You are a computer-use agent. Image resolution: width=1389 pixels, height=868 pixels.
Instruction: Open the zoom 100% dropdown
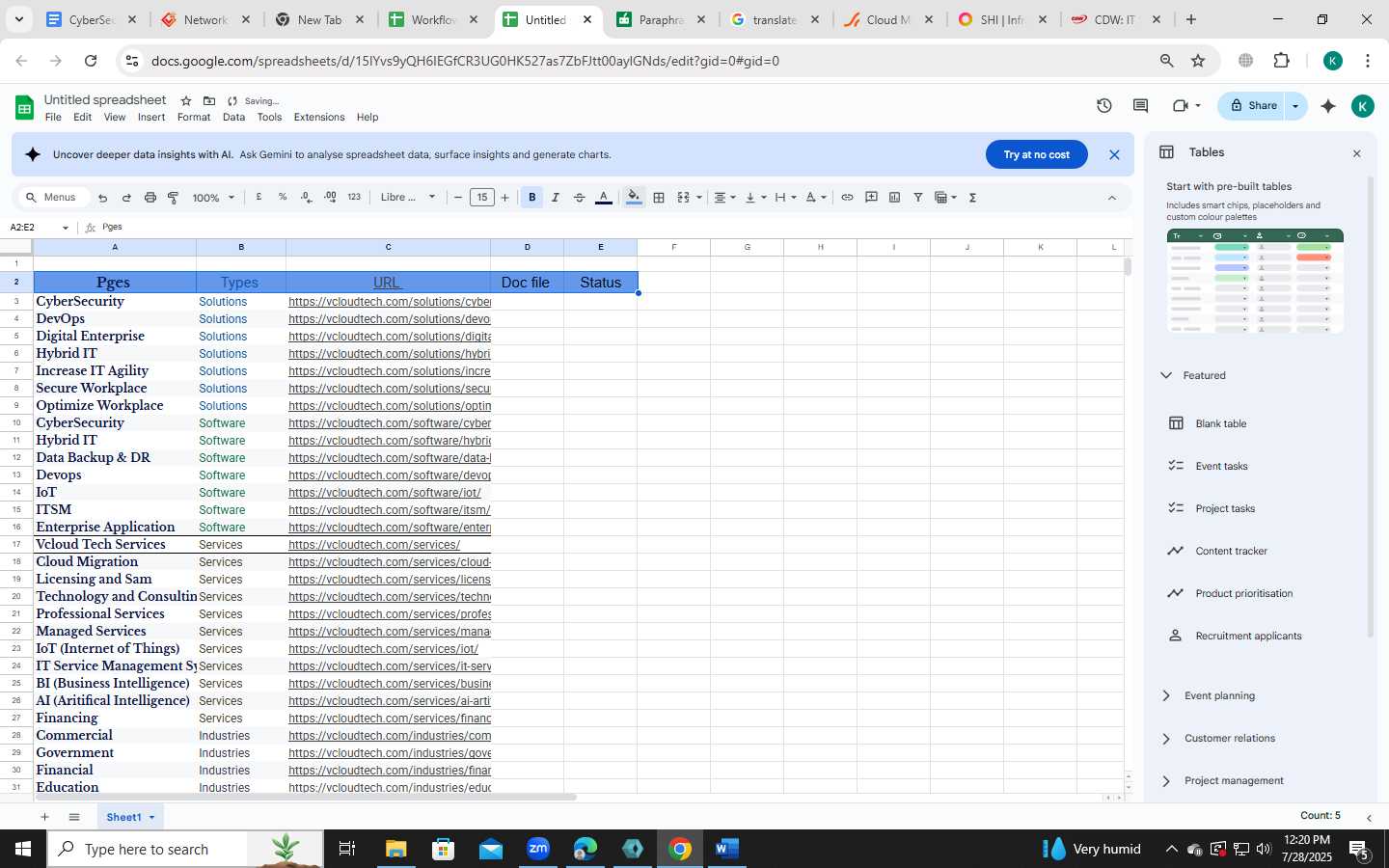(x=213, y=198)
